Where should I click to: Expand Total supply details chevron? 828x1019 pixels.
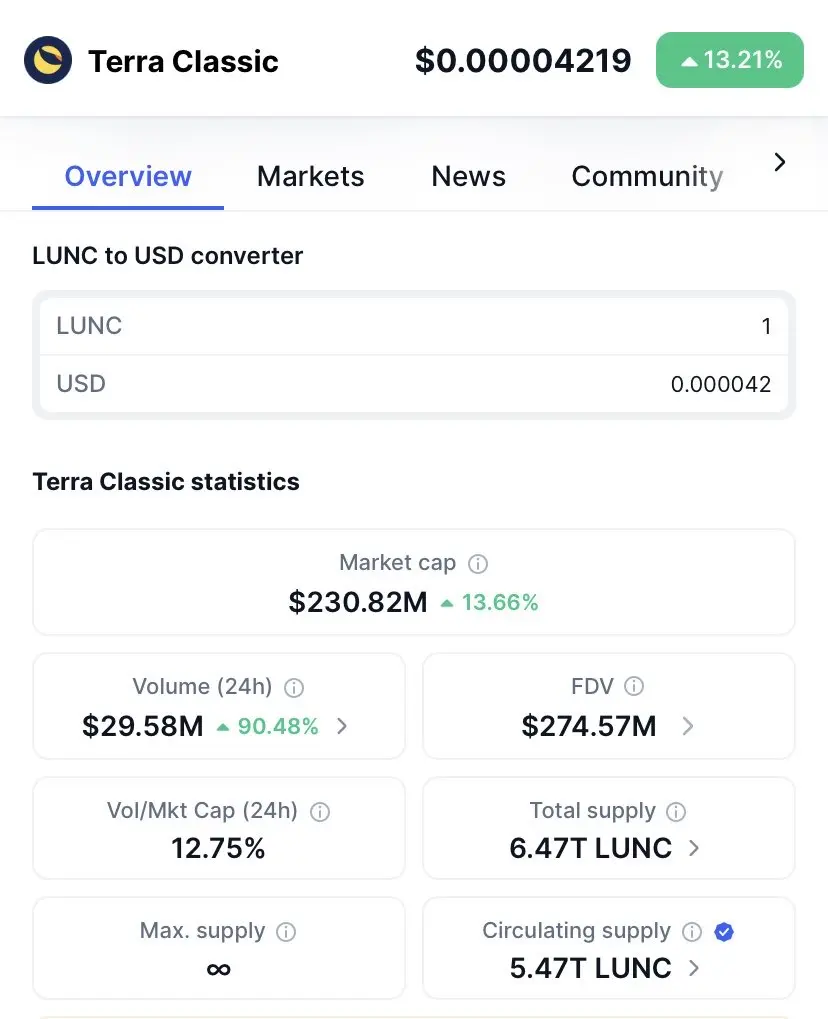click(693, 848)
